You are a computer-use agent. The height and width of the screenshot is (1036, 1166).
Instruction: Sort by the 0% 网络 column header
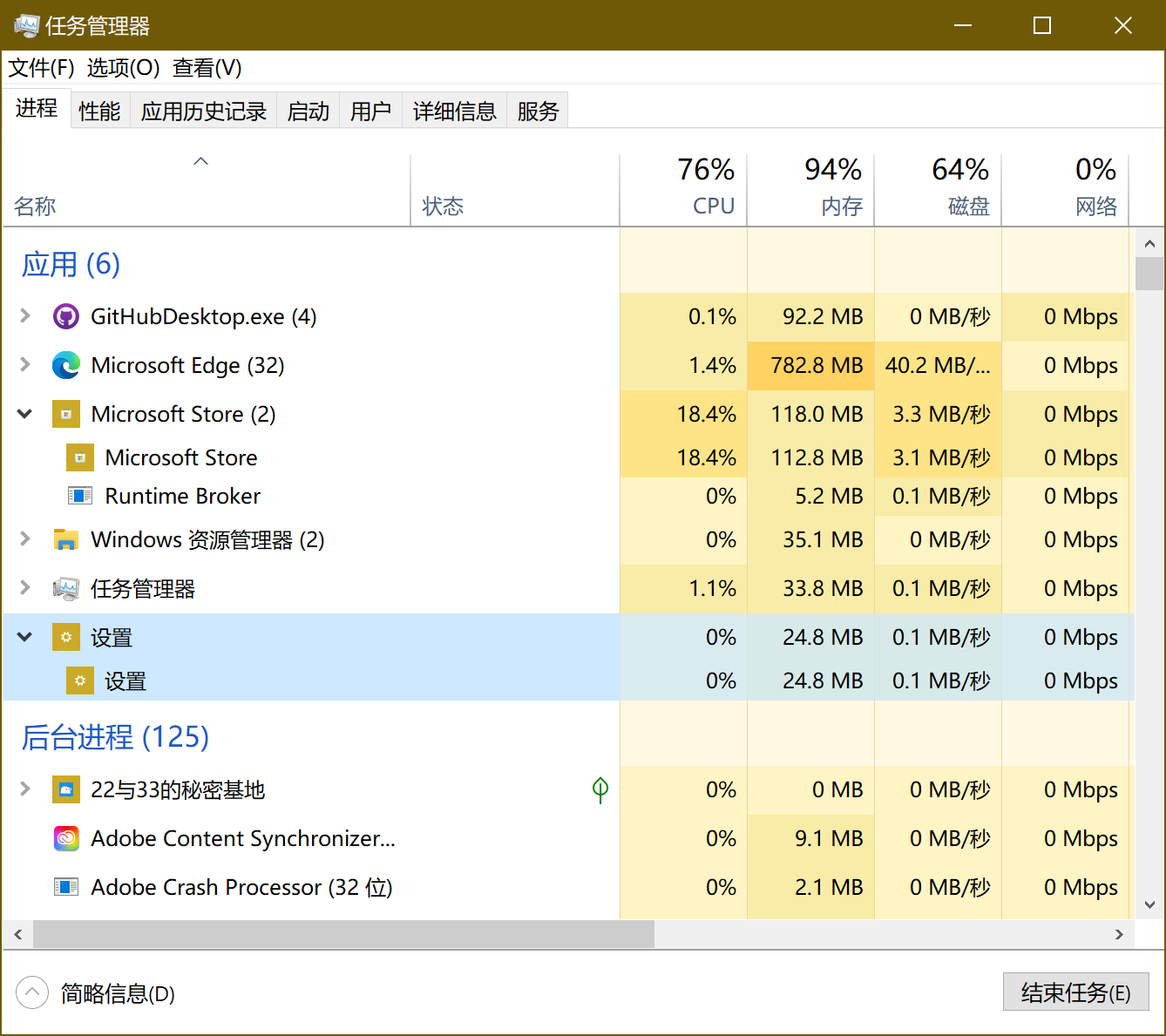(1065, 190)
